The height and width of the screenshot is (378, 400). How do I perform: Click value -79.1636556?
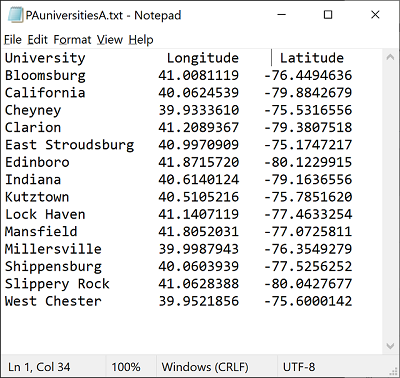[308, 179]
